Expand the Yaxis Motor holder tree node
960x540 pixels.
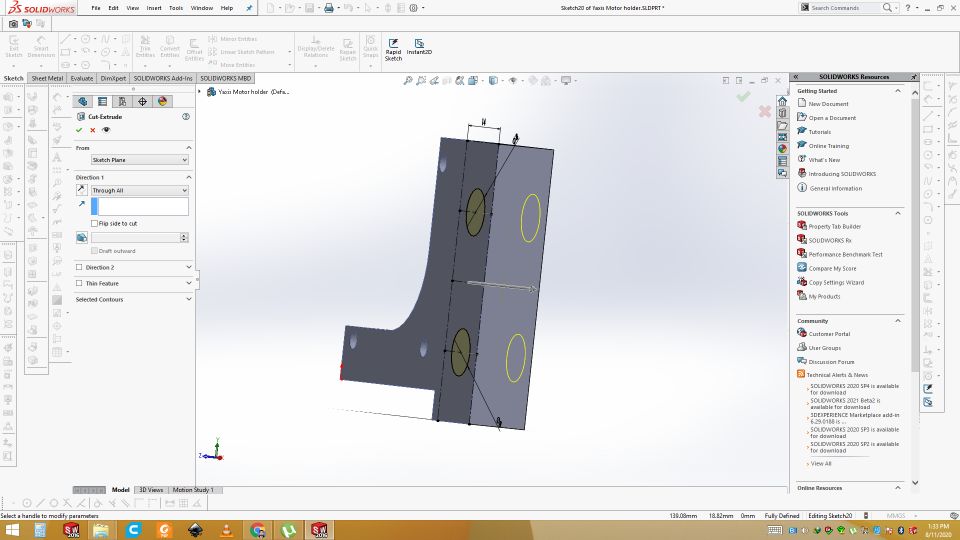coord(200,92)
